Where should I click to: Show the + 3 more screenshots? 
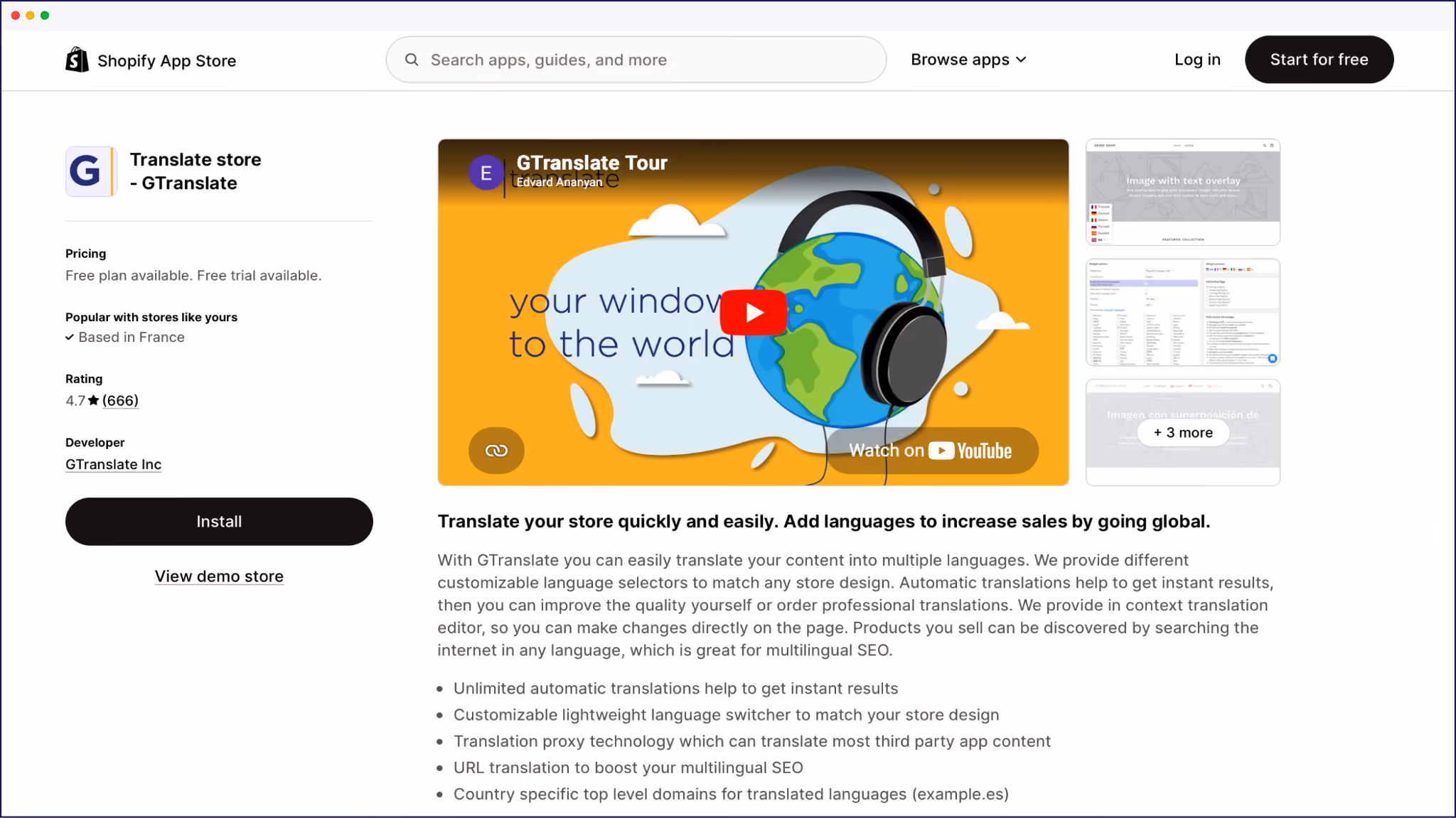(1183, 433)
